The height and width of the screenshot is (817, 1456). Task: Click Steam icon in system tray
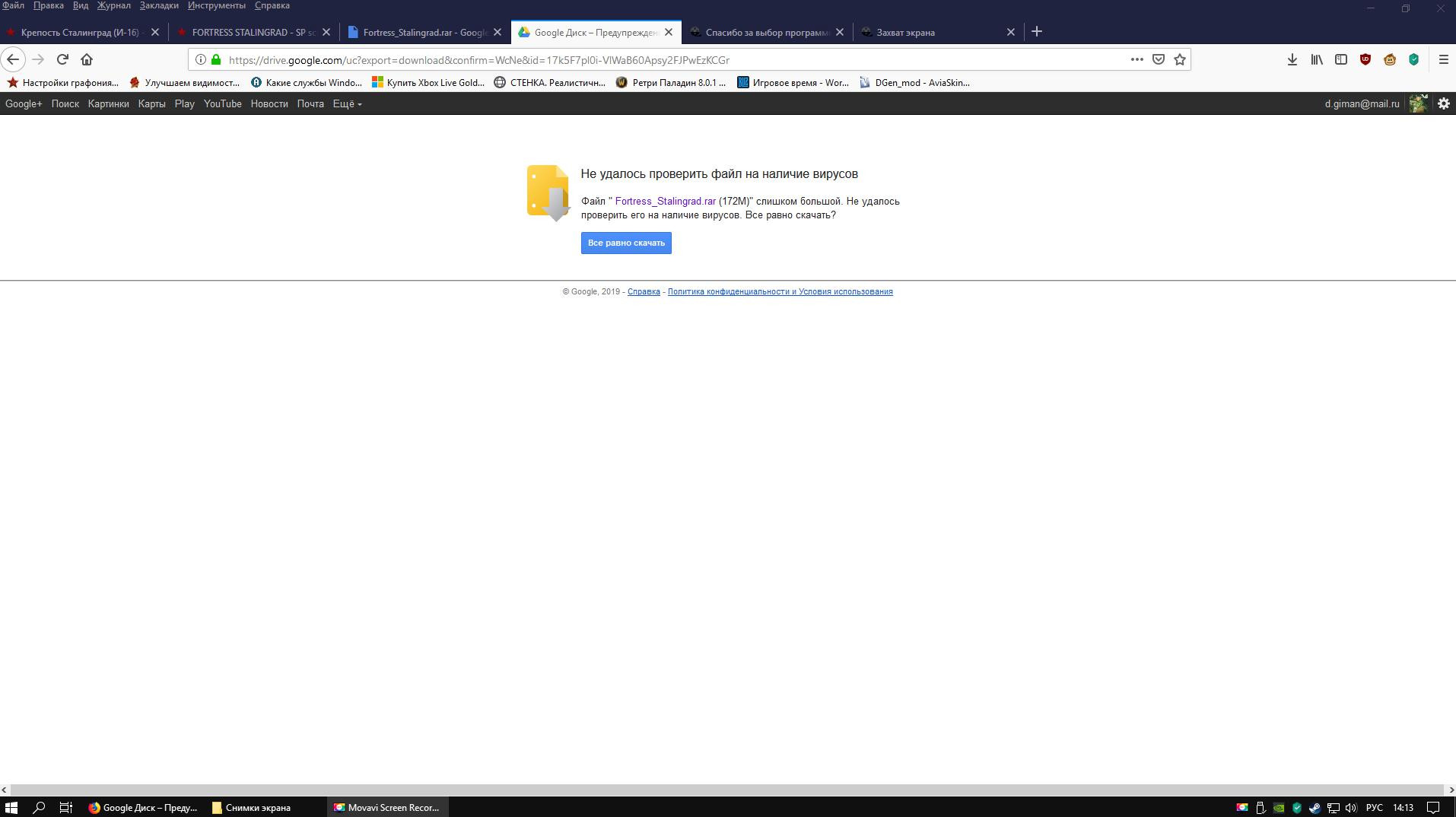click(1315, 808)
